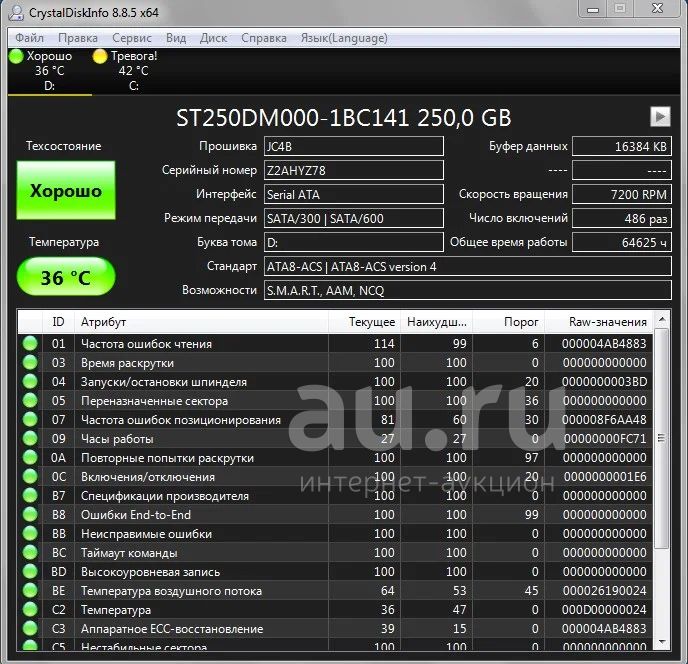Click status icon for BB Неисправимые ошибки
This screenshot has height=664, width=688.
coord(30,533)
